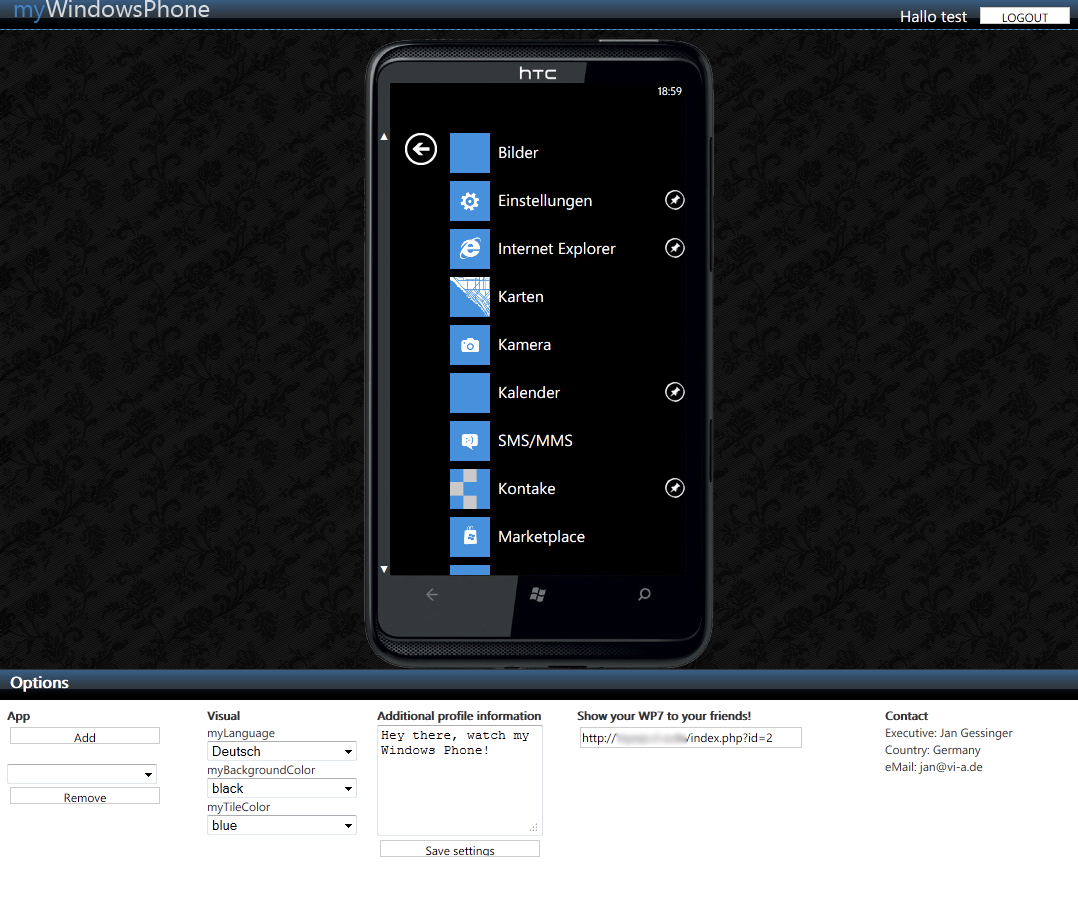Click the Save settings button
The height and width of the screenshot is (901, 1078).
coord(460,849)
